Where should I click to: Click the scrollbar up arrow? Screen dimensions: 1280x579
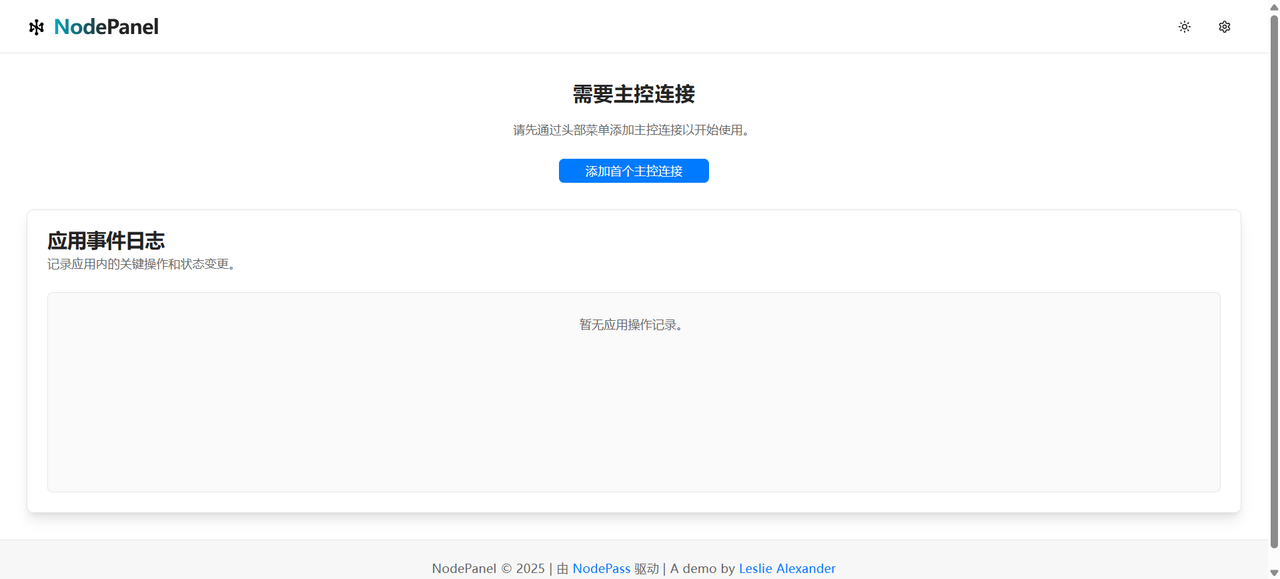(x=1274, y=6)
